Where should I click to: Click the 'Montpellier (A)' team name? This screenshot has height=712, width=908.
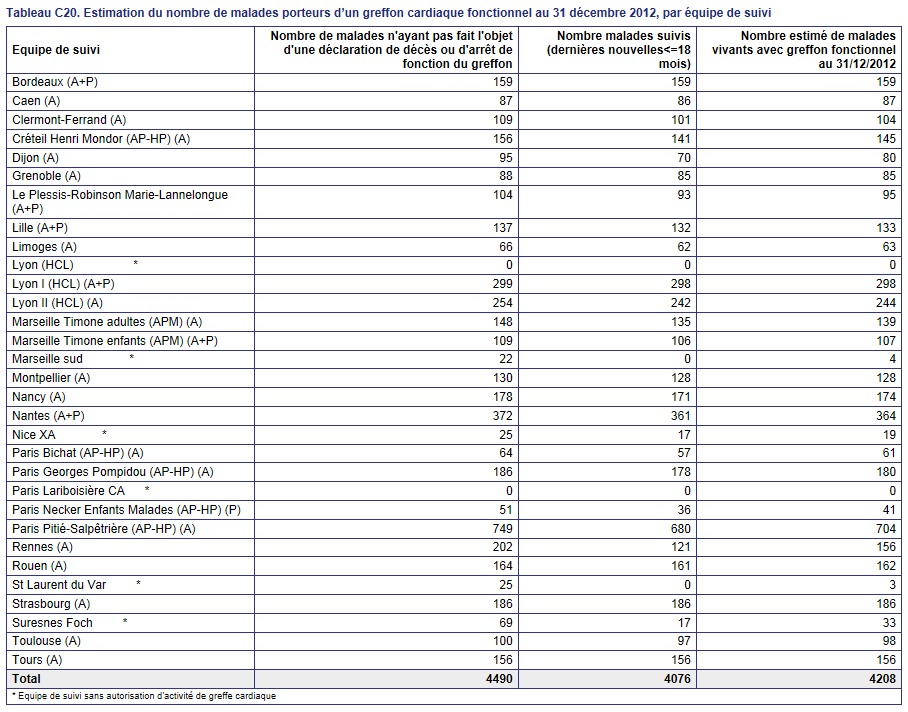[51, 378]
